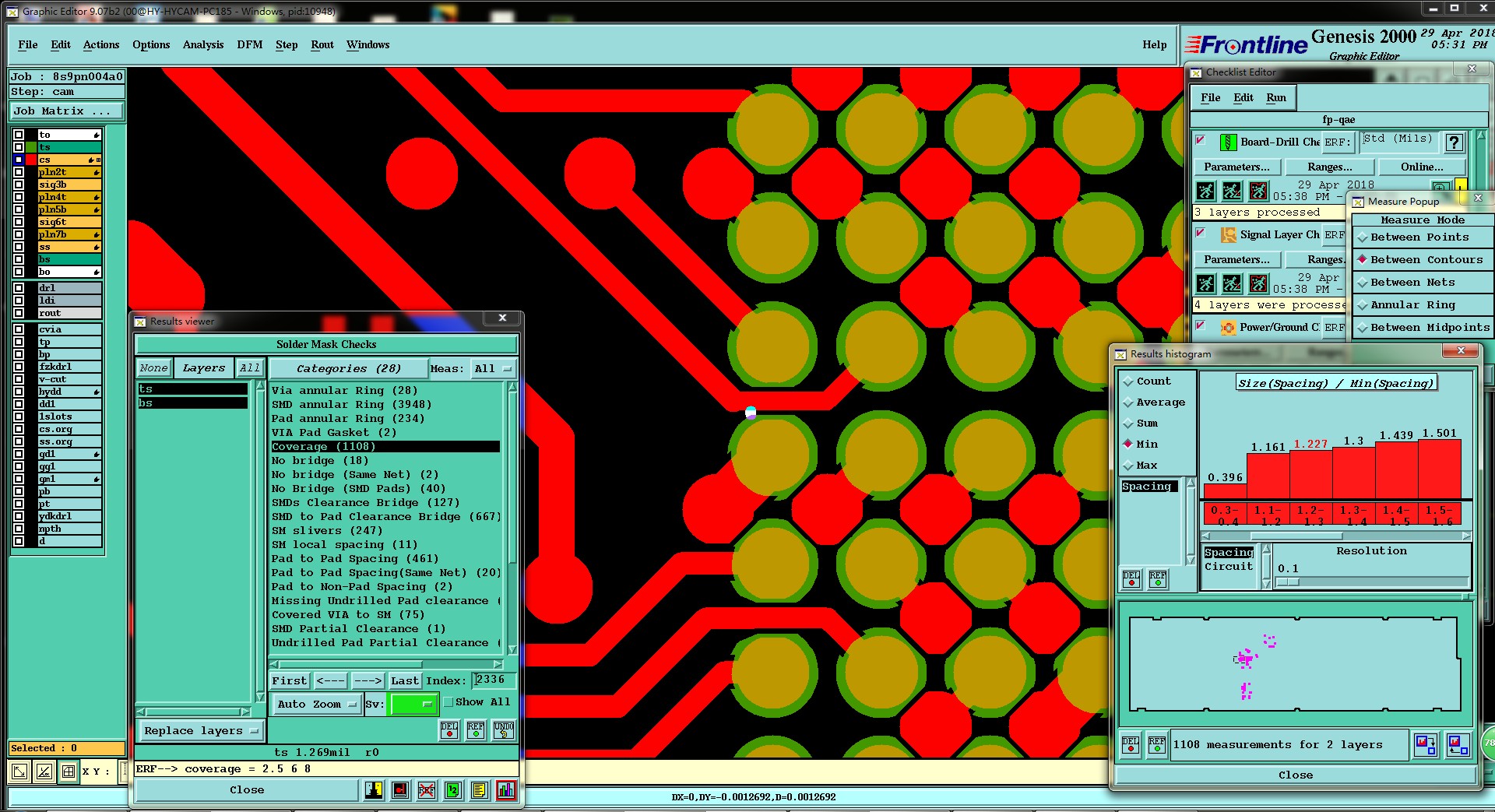The width and height of the screenshot is (1495, 812).
Task: Open the Auto Zoom dropdown
Action: tap(316, 705)
